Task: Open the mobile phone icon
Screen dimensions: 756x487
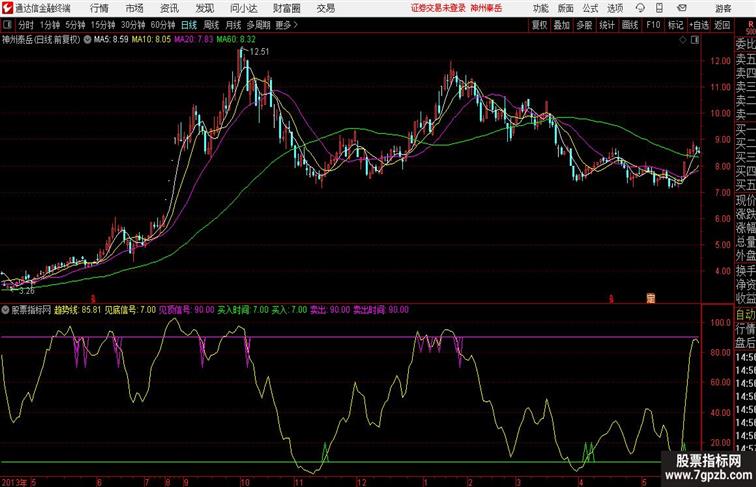Action: pyautogui.click(x=660, y=8)
